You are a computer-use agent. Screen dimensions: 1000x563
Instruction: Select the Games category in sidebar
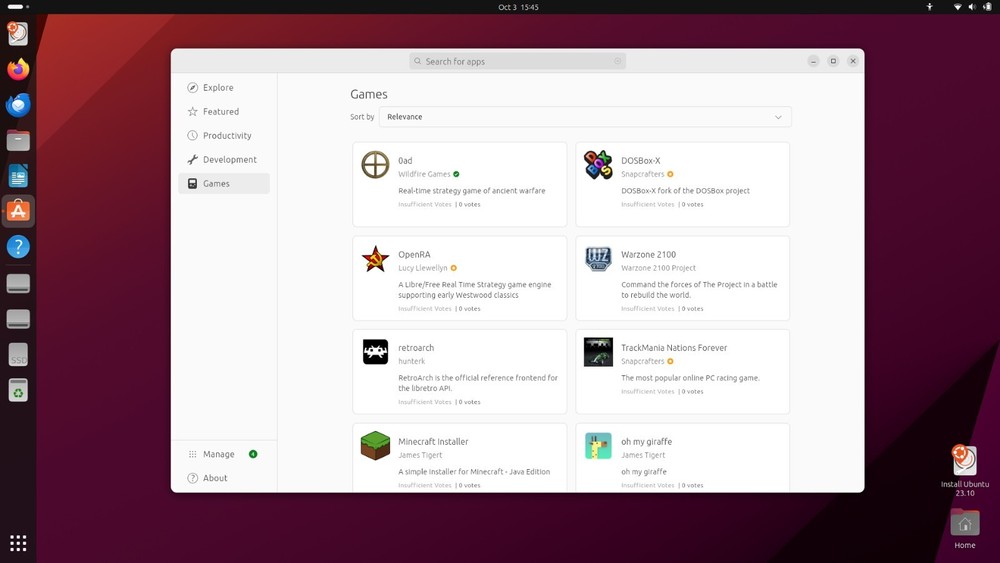(x=224, y=184)
